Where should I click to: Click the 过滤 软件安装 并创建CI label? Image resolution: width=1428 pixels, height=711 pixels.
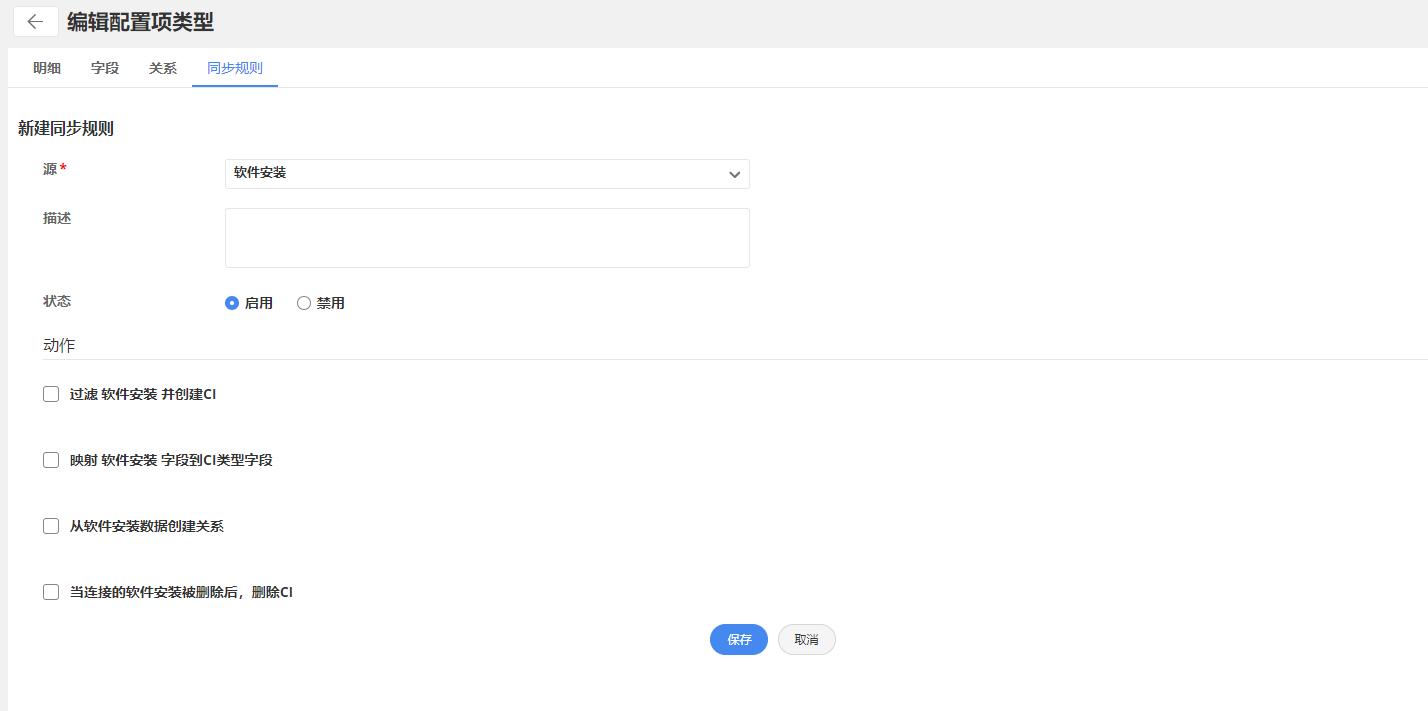143,394
